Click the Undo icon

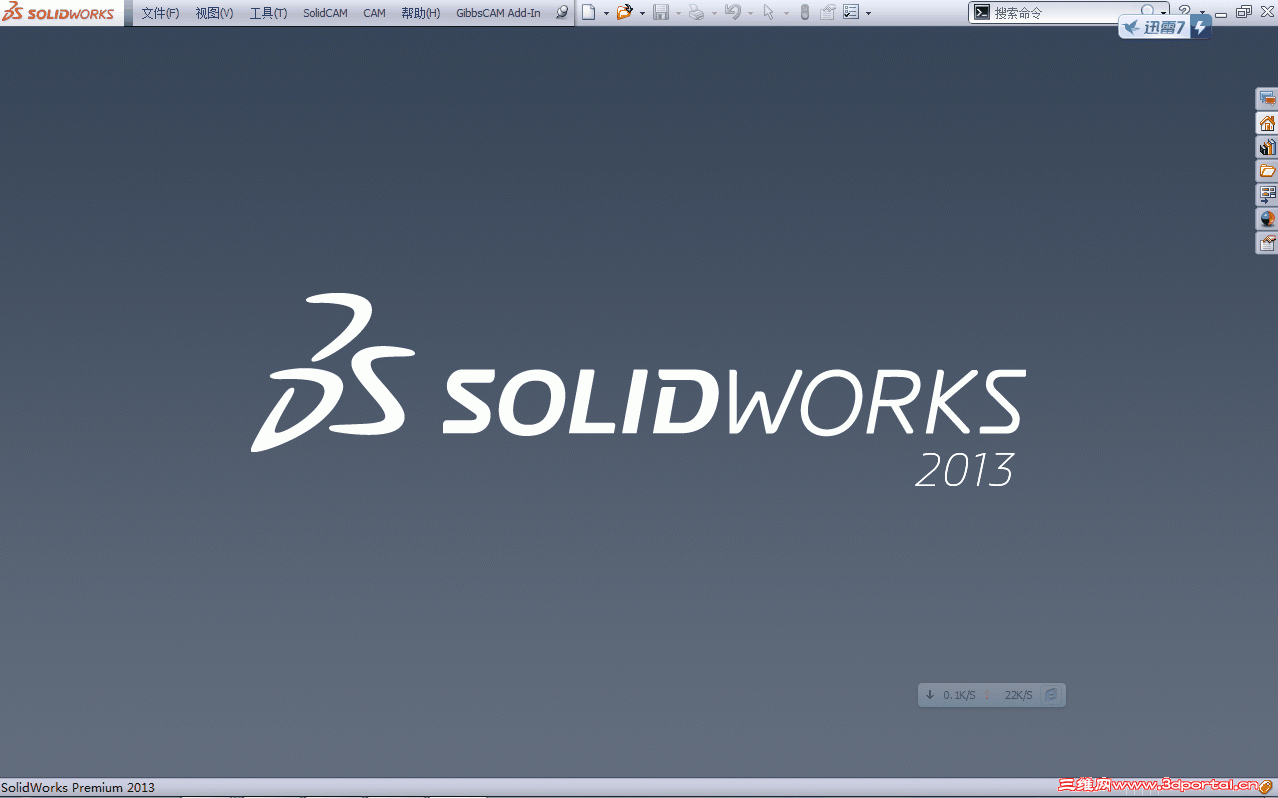coord(733,13)
